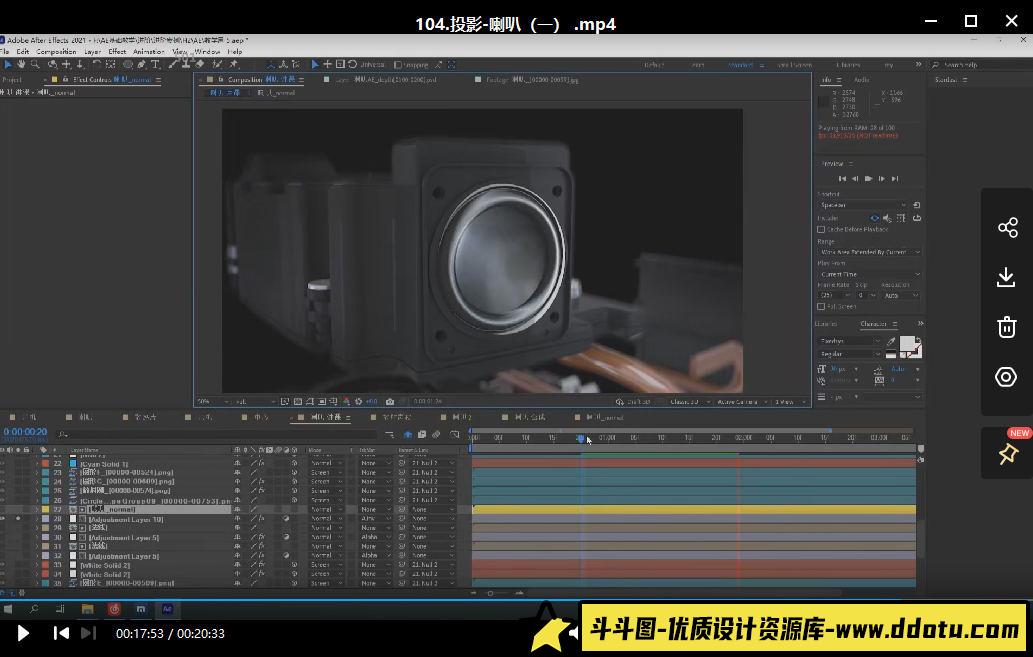Click the player download icon on sidebar
The width and height of the screenshot is (1033, 657).
(1006, 277)
